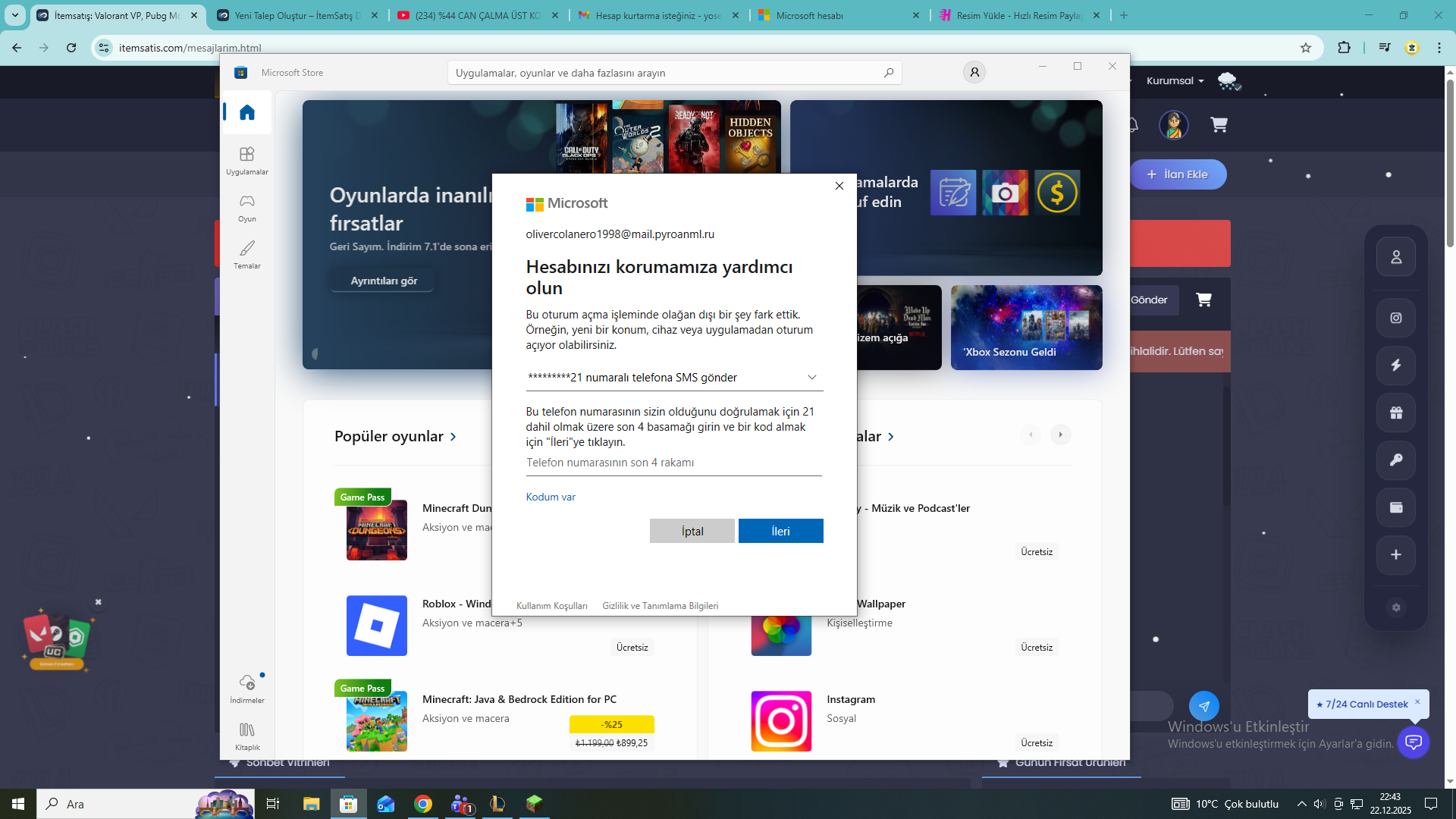Focus the last 4 phone digits field
Image resolution: width=1456 pixels, height=819 pixels.
pyautogui.click(x=674, y=463)
